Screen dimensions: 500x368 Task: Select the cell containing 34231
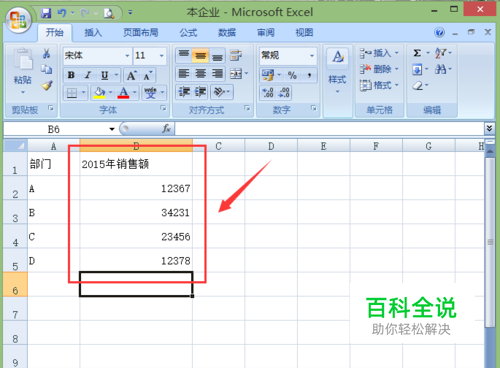[136, 212]
